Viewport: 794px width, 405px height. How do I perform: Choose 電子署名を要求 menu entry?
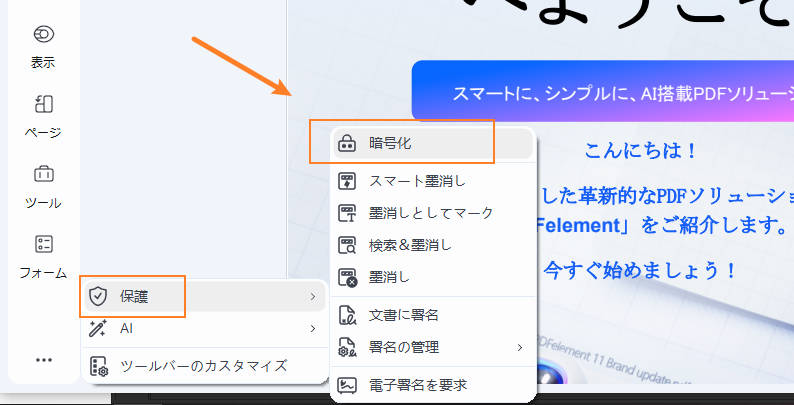433,385
